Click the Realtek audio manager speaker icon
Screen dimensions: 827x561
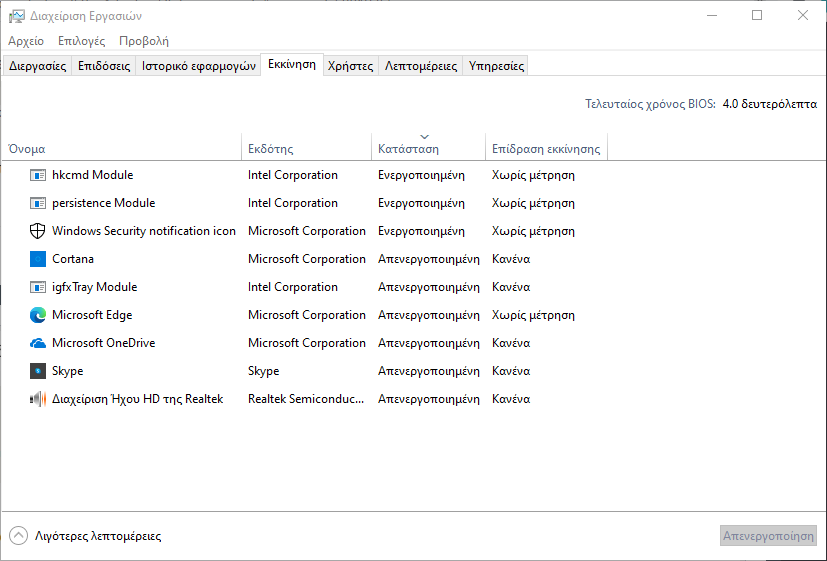38,399
